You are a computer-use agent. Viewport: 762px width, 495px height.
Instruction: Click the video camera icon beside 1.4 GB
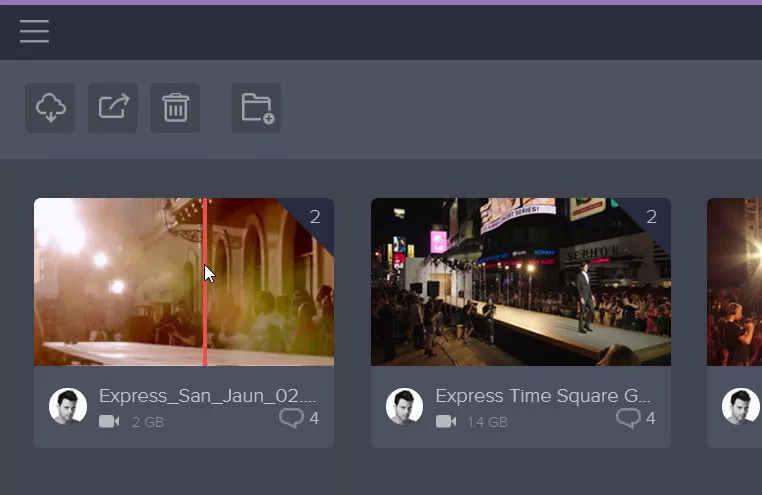pos(446,422)
